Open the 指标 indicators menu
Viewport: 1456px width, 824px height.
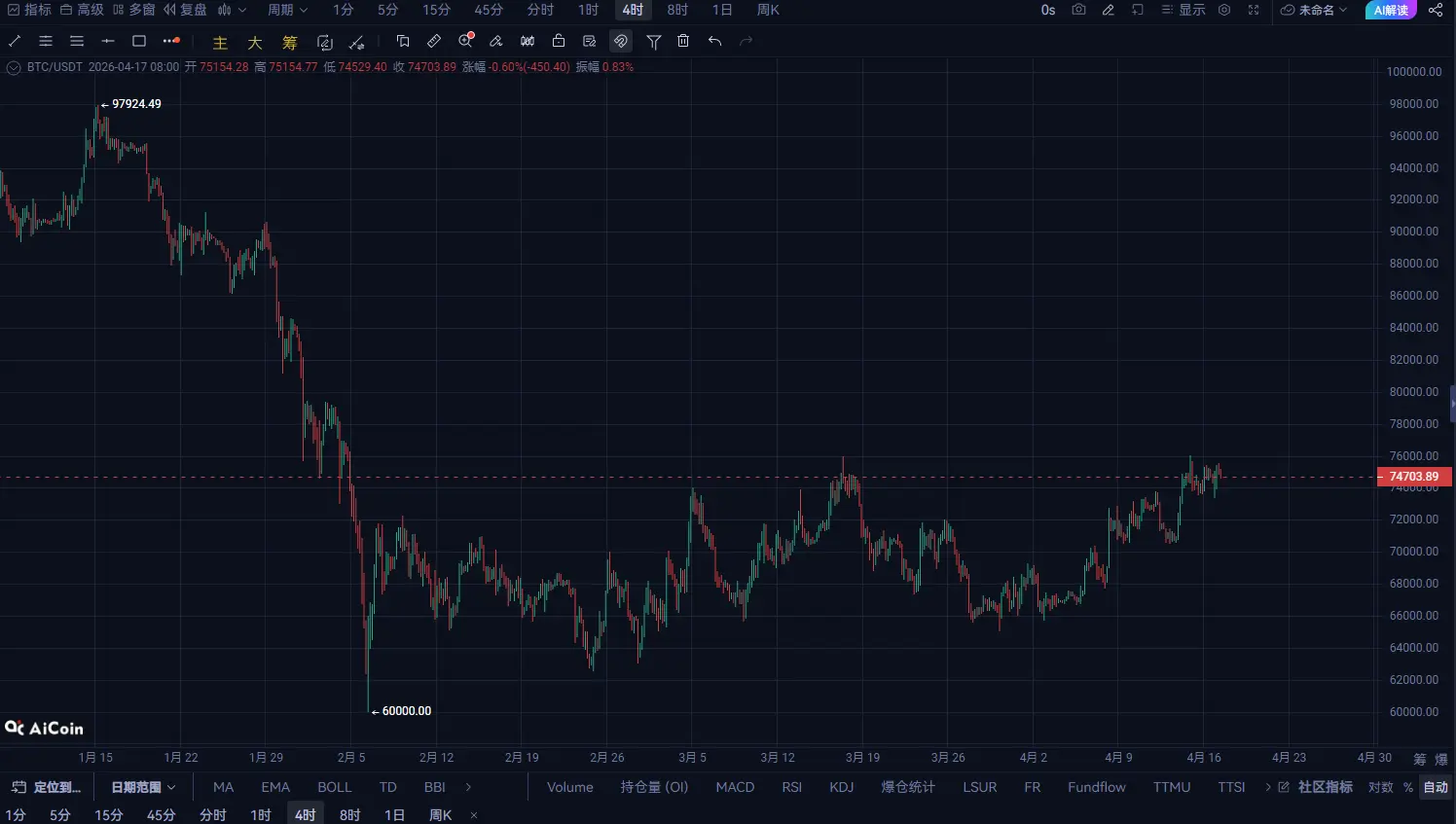click(x=29, y=10)
